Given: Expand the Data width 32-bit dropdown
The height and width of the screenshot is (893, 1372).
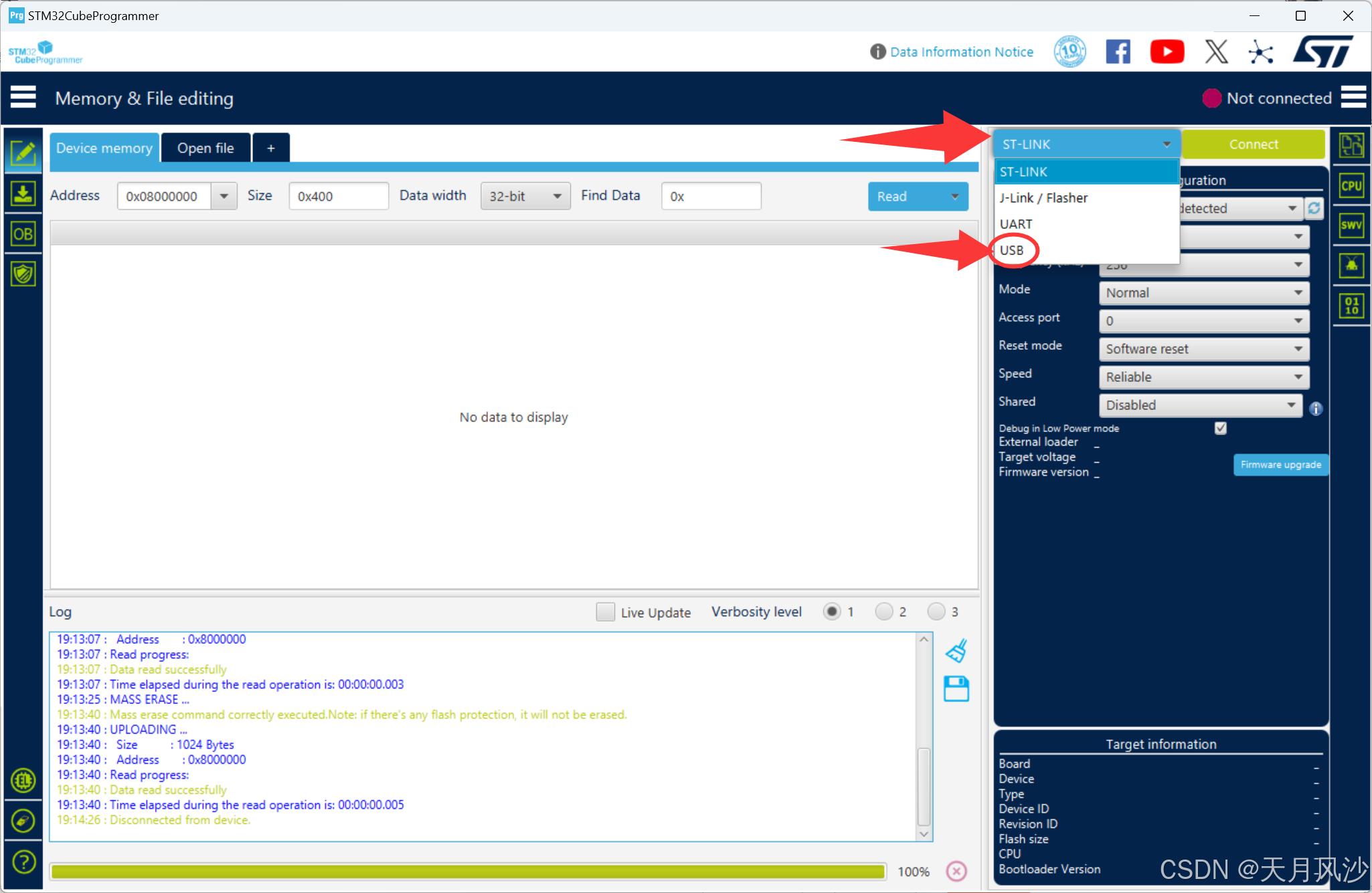Looking at the screenshot, I should [525, 197].
